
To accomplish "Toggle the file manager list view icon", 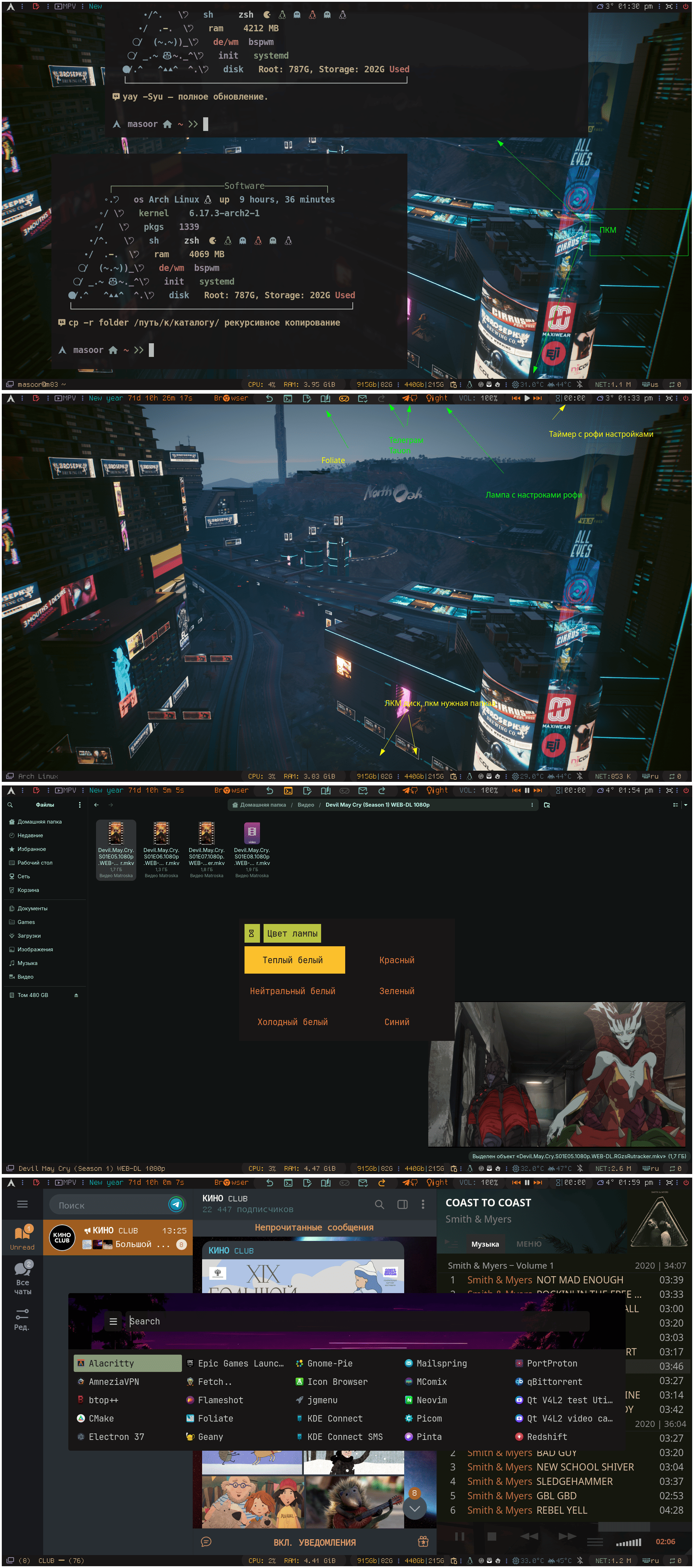I will pos(675,805).
